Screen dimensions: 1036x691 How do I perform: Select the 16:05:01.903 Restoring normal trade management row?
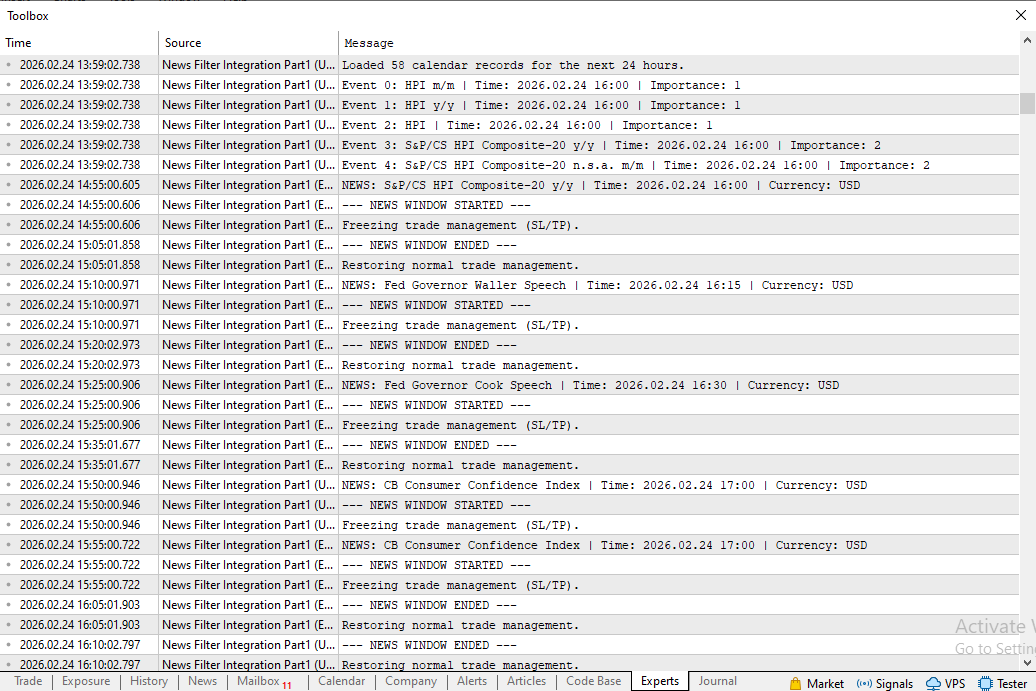pos(509,625)
